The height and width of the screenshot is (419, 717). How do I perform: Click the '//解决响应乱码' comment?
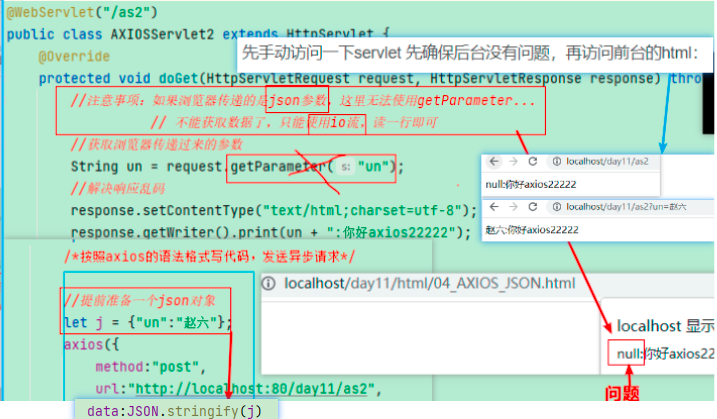click(x=118, y=188)
